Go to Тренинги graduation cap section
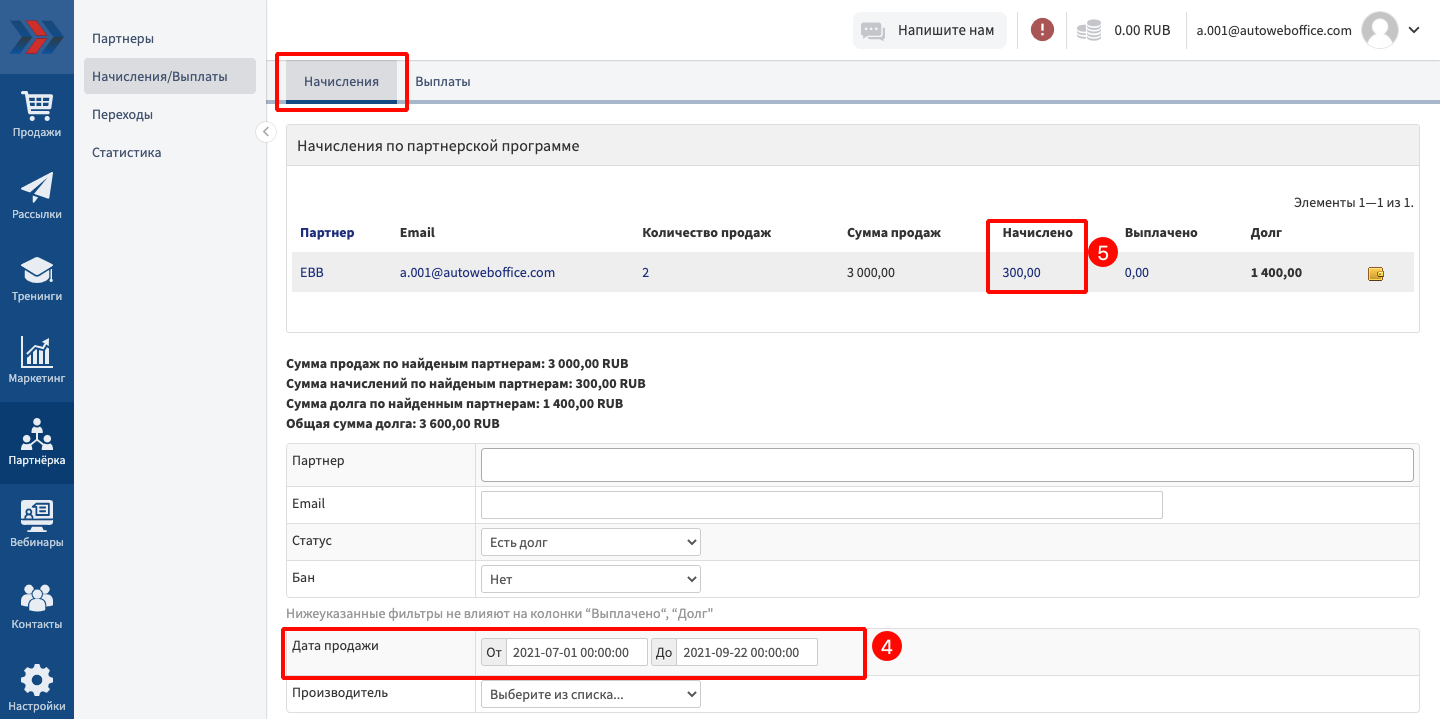The image size is (1440, 719). (37, 278)
